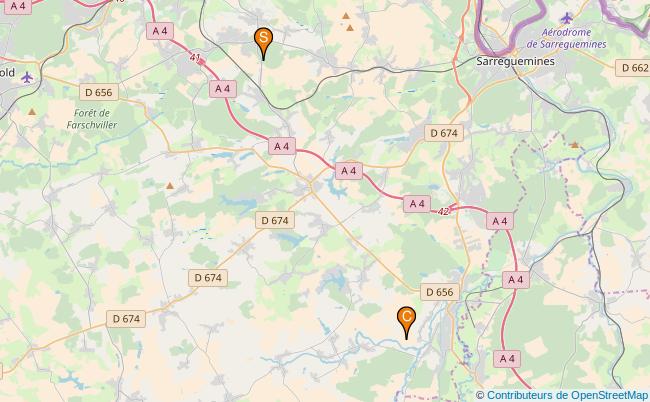Click the Aérodrome de Sarreguemines text label
Viewport: 650px width, 402px height.
[x=566, y=38]
